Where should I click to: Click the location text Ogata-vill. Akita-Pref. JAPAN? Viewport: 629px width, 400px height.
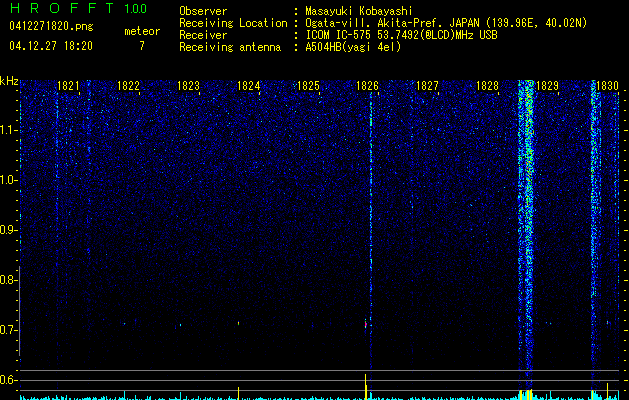pos(392,23)
